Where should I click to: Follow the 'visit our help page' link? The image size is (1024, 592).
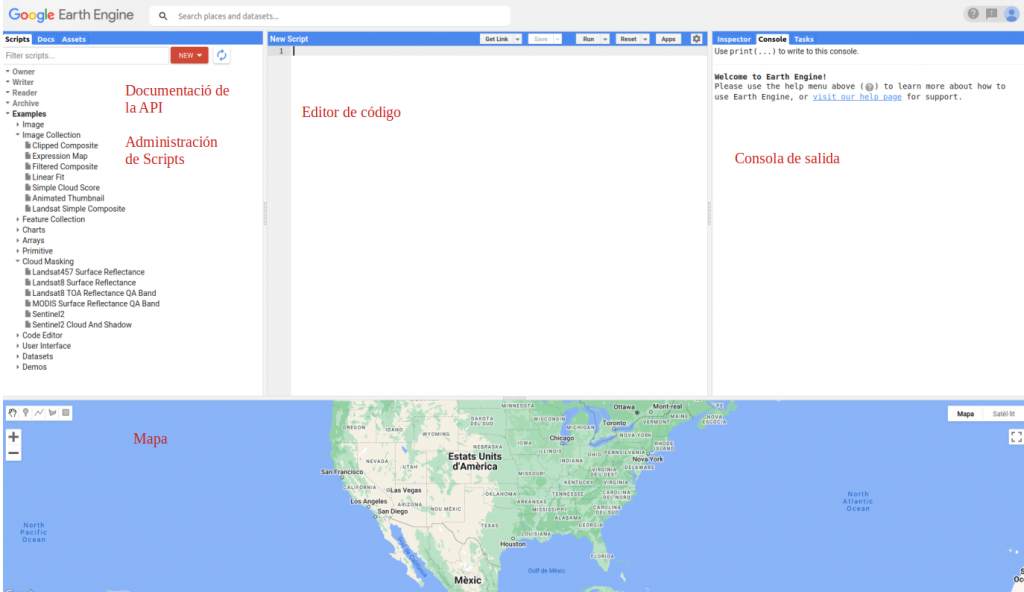[x=857, y=97]
